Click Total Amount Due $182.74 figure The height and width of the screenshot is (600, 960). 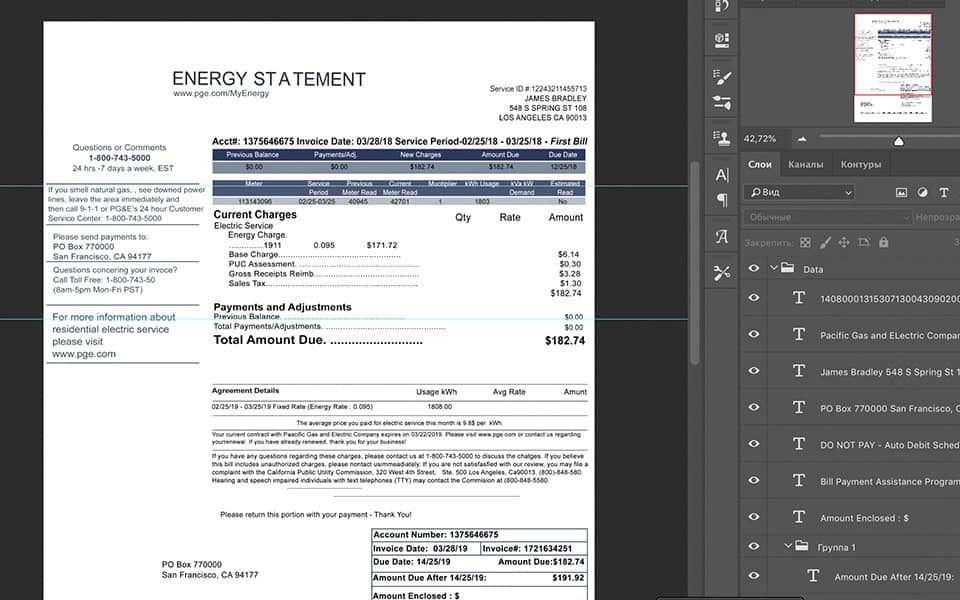click(x=564, y=340)
